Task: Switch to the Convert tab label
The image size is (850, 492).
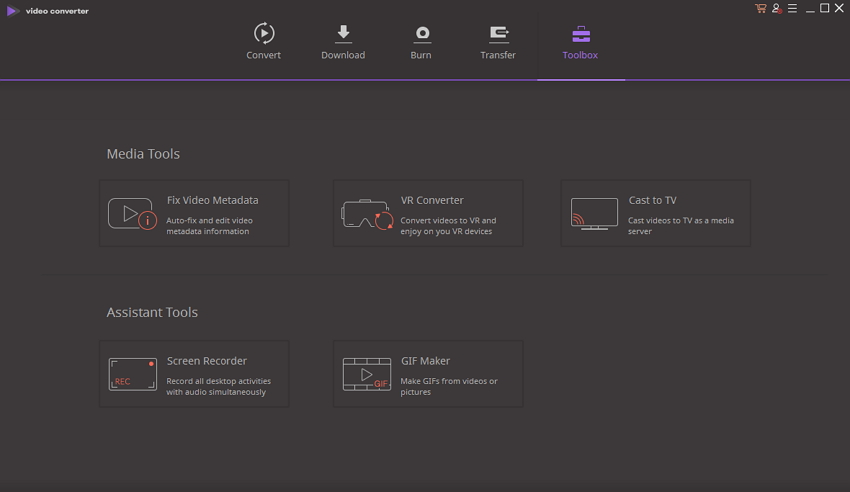Action: click(x=263, y=55)
